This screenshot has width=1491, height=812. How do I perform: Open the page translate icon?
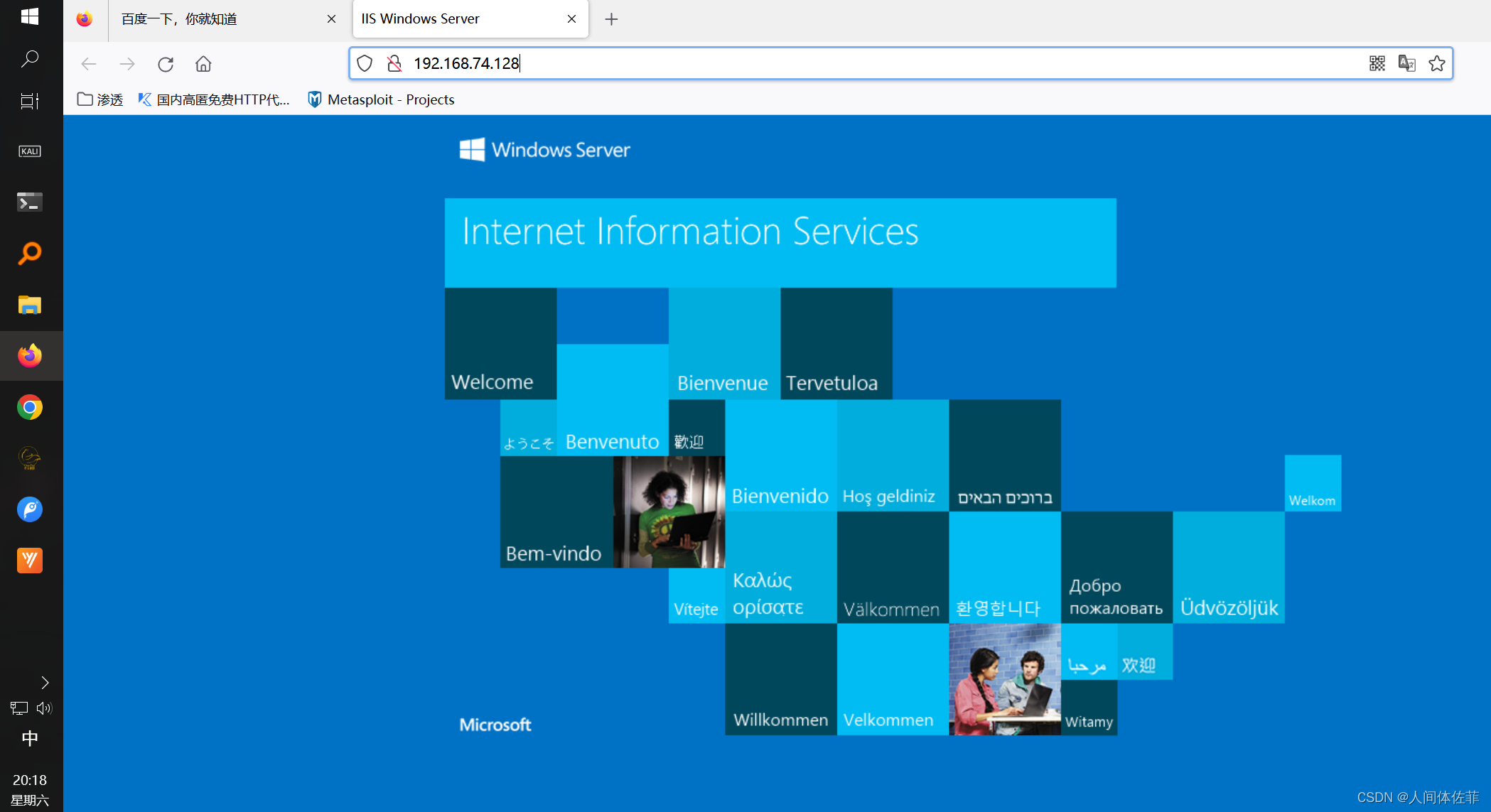click(1406, 63)
